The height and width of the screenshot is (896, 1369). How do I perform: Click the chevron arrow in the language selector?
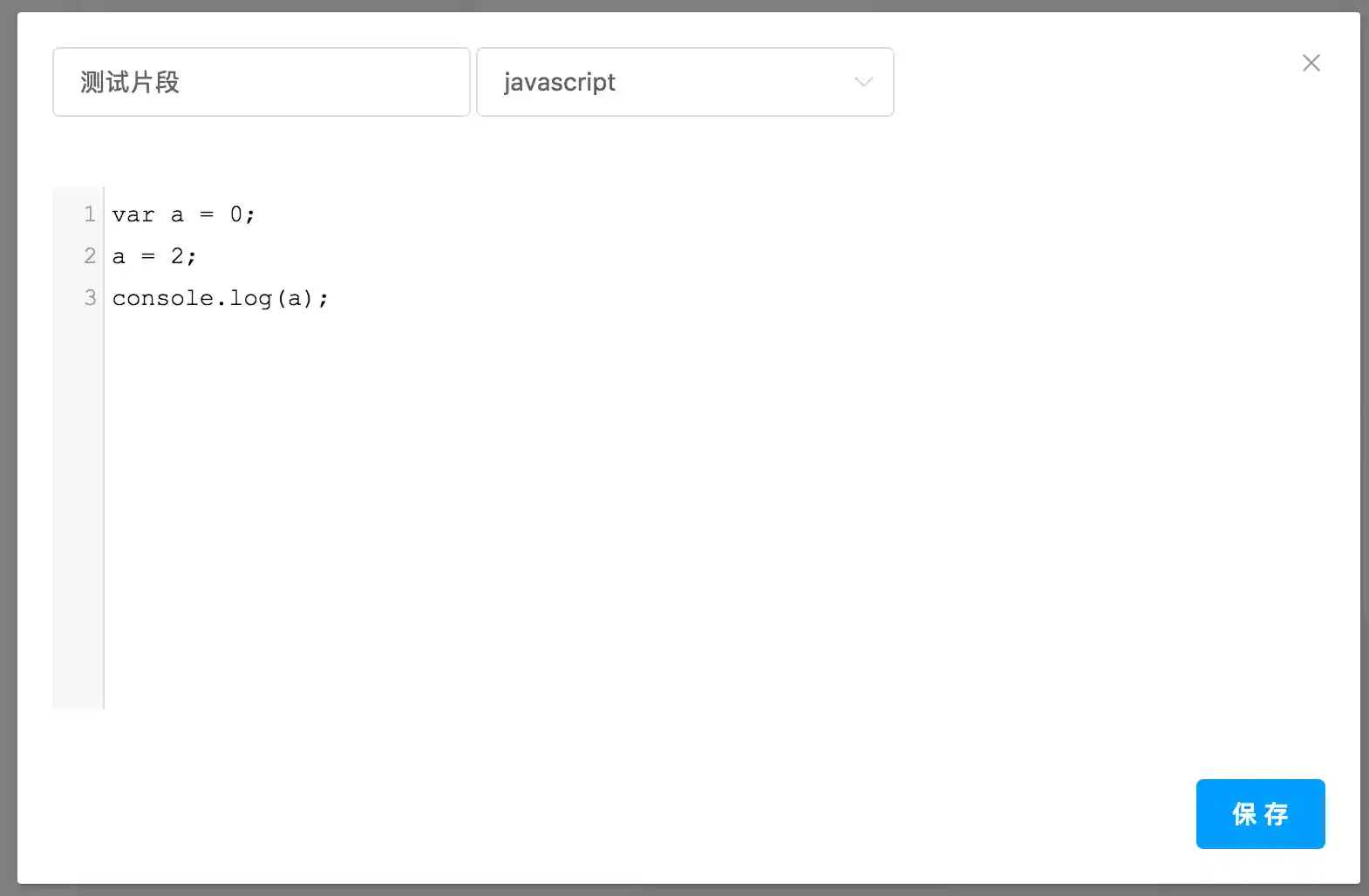[863, 82]
